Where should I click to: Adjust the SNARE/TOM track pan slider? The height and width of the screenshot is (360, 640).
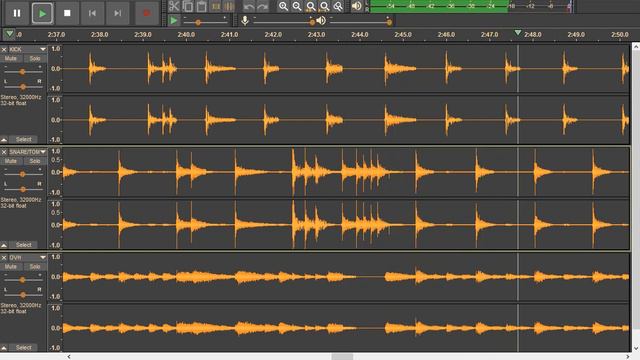point(22,189)
